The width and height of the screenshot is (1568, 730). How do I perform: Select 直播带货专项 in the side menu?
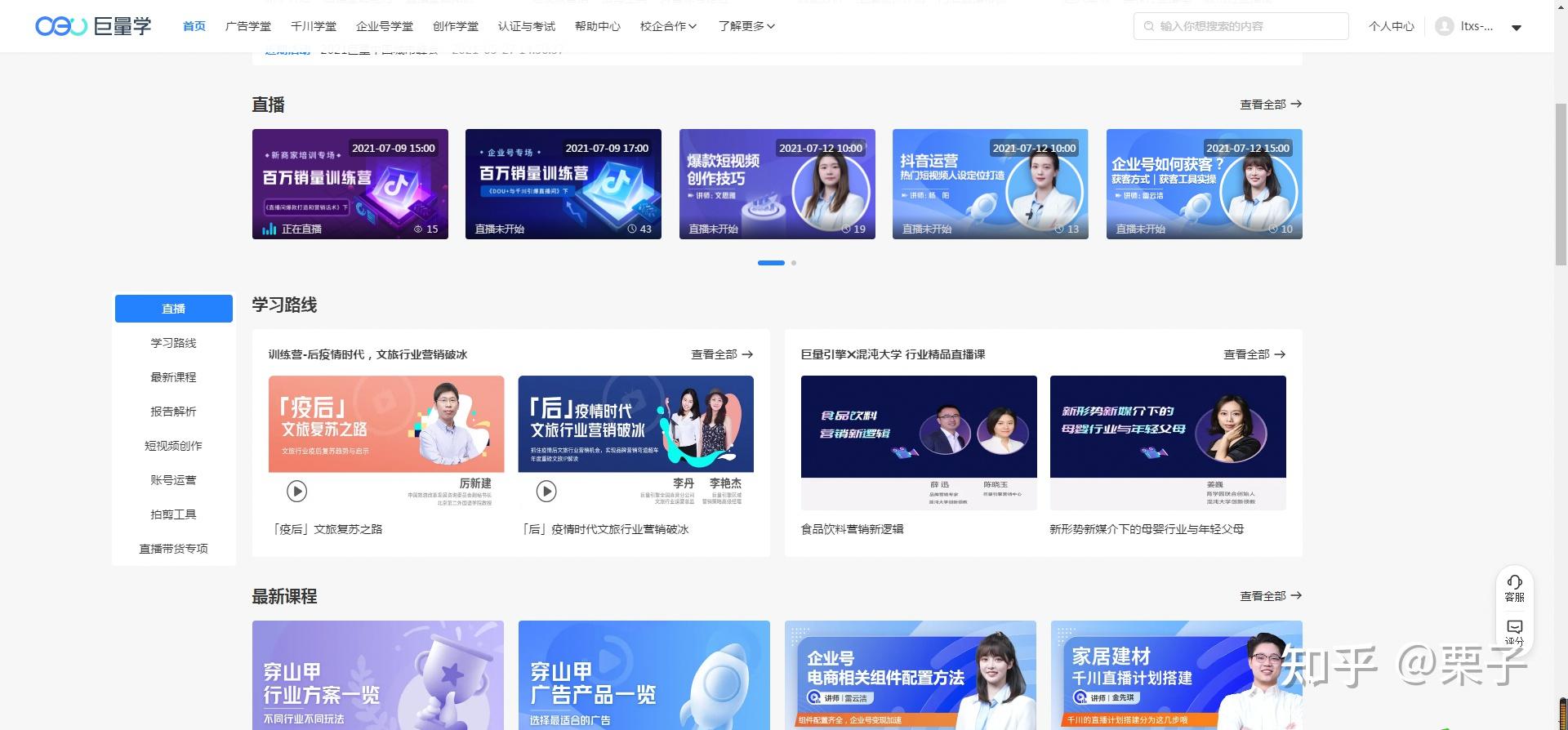pos(174,549)
